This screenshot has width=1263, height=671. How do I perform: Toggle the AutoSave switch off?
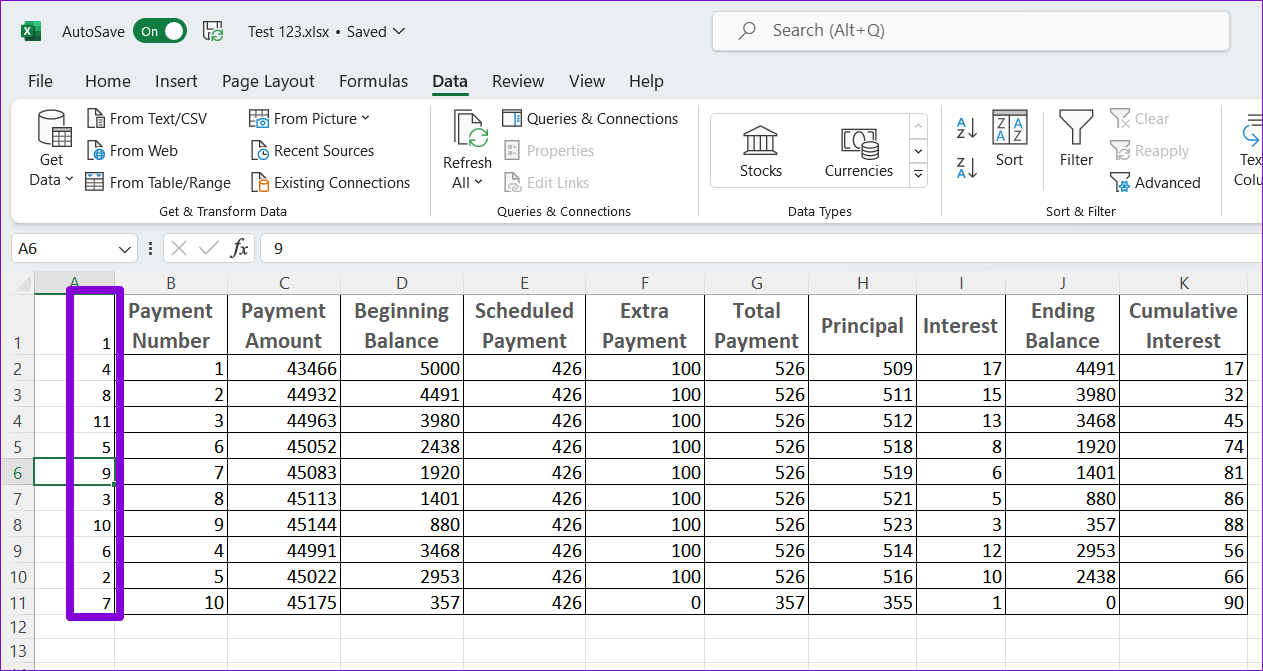[160, 31]
